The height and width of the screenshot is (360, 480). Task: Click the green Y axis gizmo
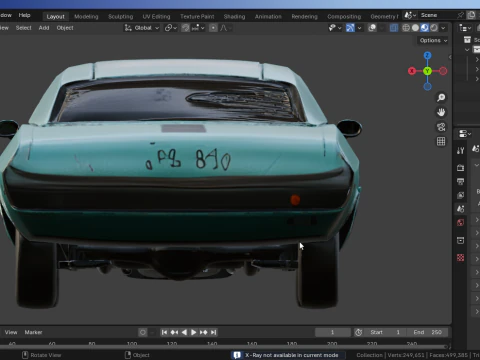[x=427, y=71]
